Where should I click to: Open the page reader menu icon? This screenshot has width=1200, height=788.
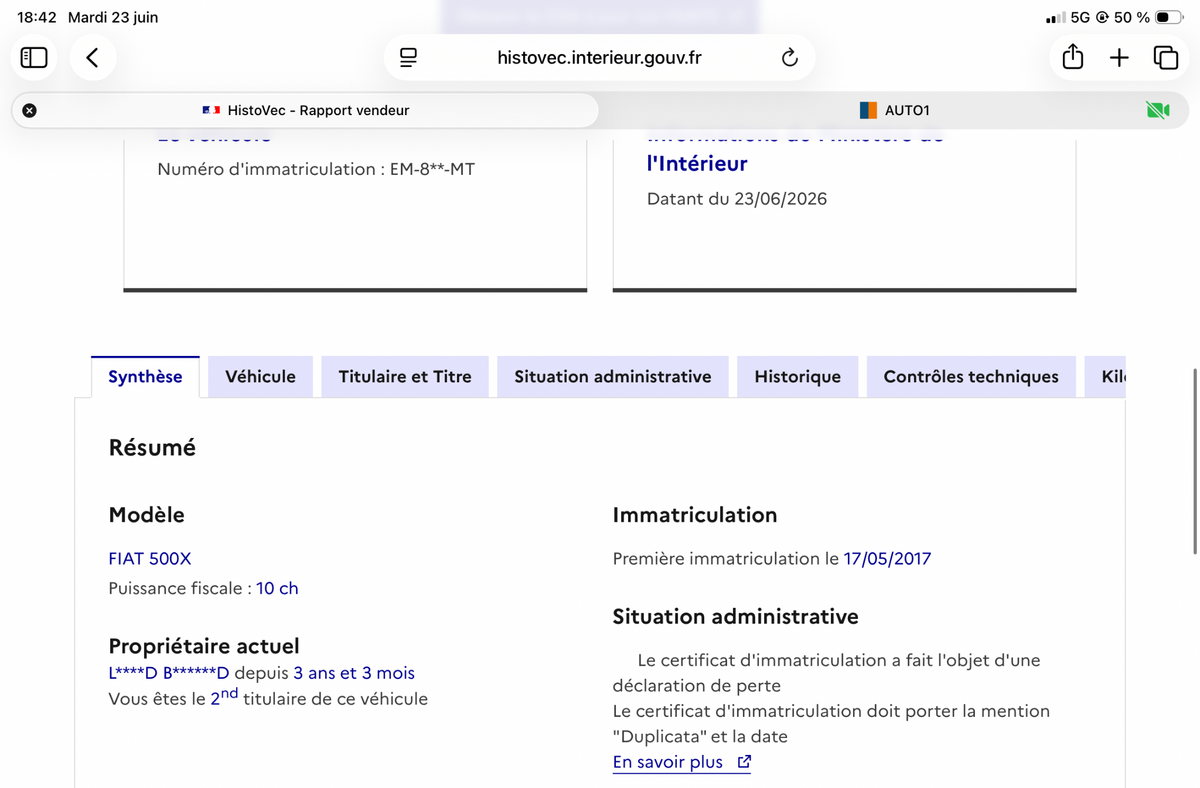[x=408, y=58]
